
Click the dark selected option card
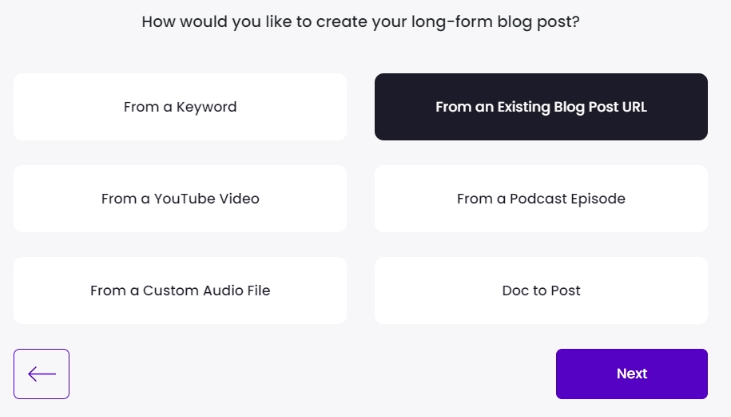[x=541, y=107]
